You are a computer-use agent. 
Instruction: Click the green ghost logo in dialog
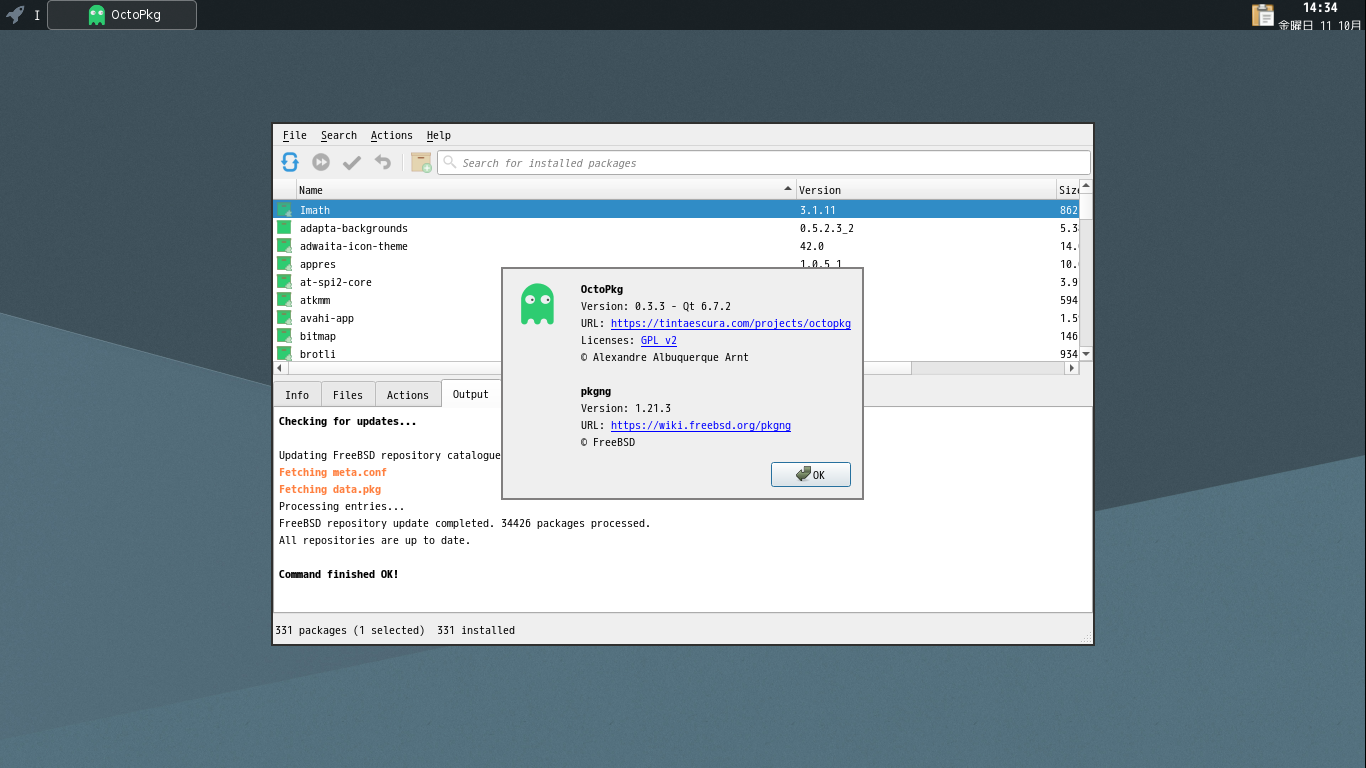click(x=537, y=304)
